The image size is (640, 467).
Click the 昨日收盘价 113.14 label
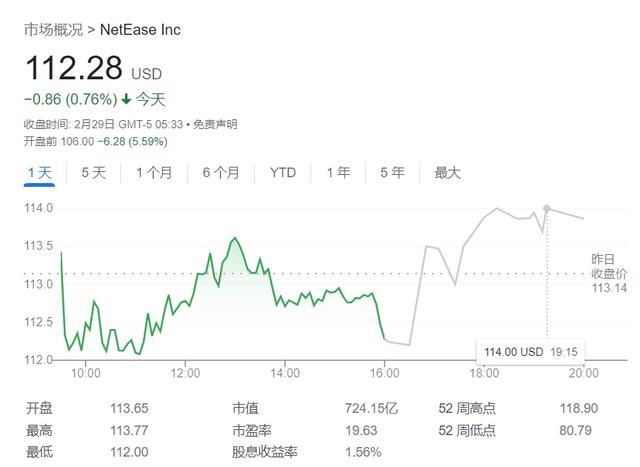608,273
